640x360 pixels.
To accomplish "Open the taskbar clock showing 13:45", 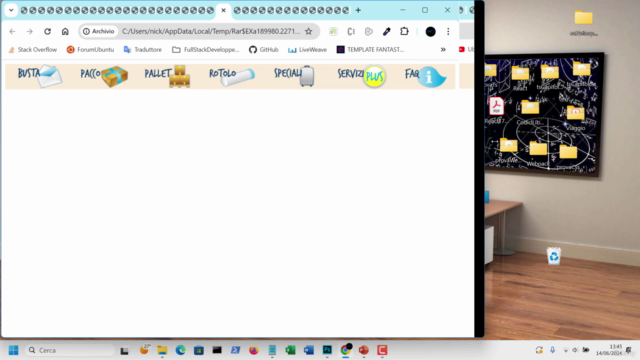I will click(609, 350).
